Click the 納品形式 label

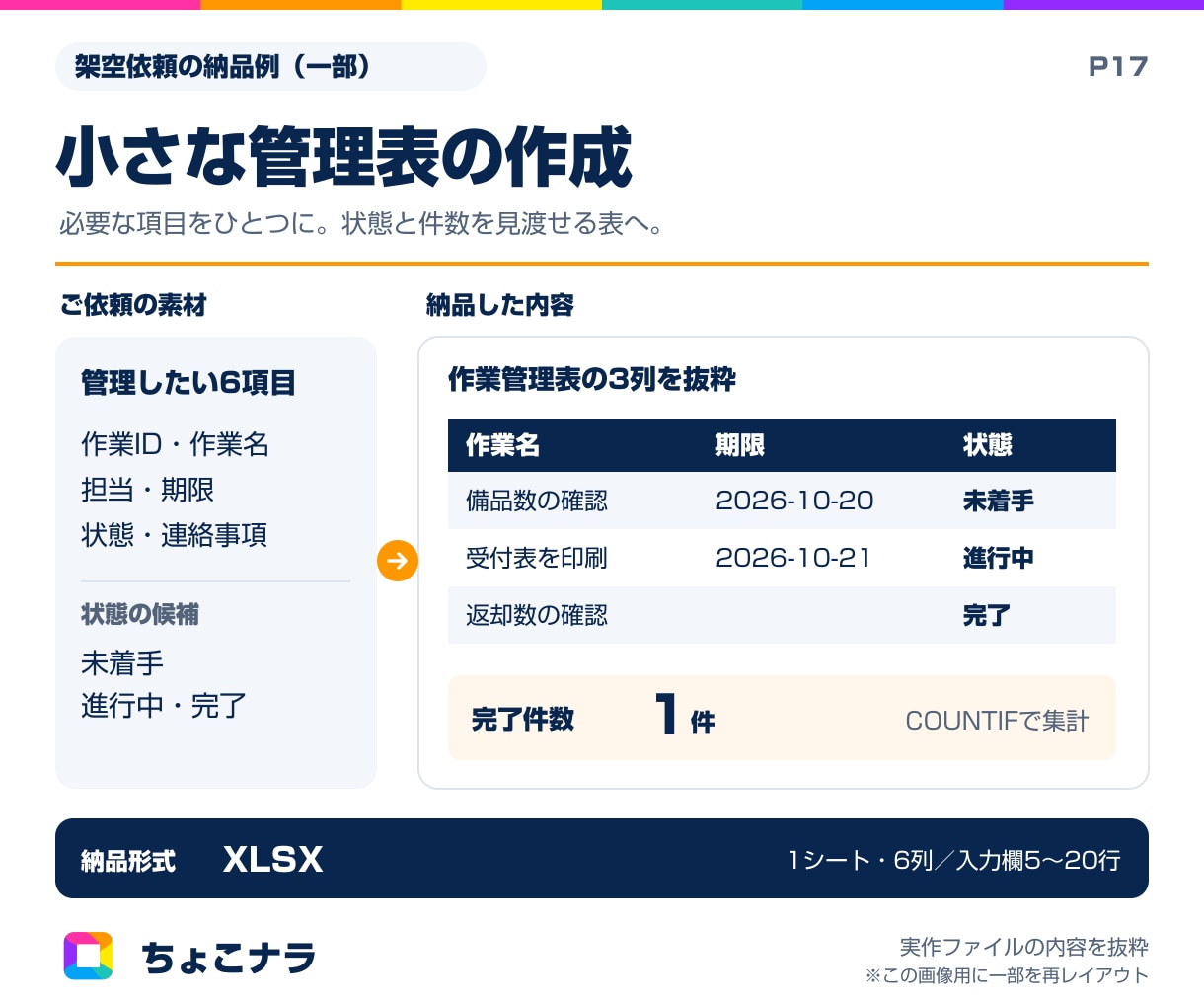(128, 861)
